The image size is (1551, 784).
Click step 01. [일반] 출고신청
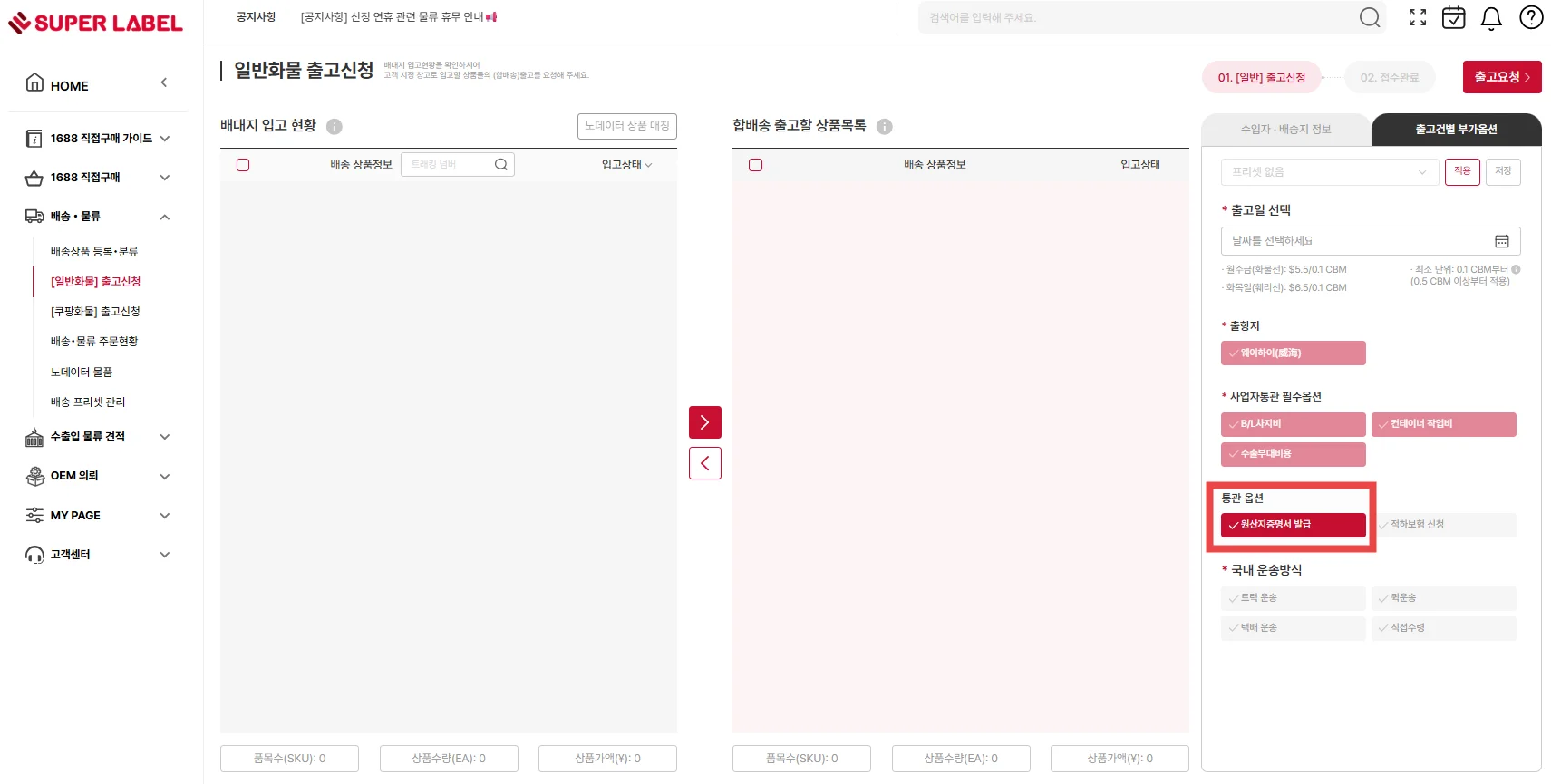[x=1262, y=78]
